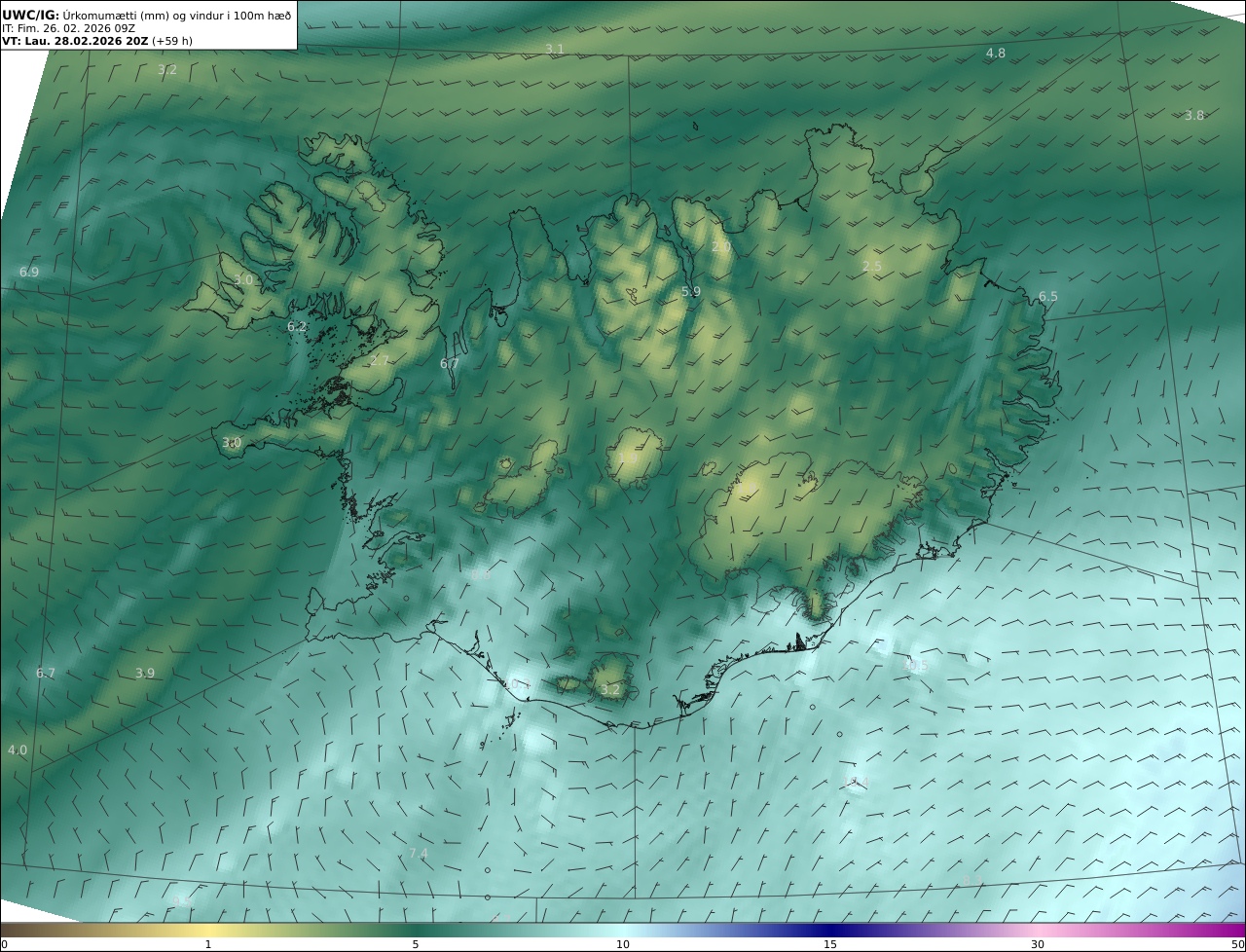This screenshot has width=1246, height=952.
Task: Click the 30 tick label on the colour scale
Action: click(1038, 944)
